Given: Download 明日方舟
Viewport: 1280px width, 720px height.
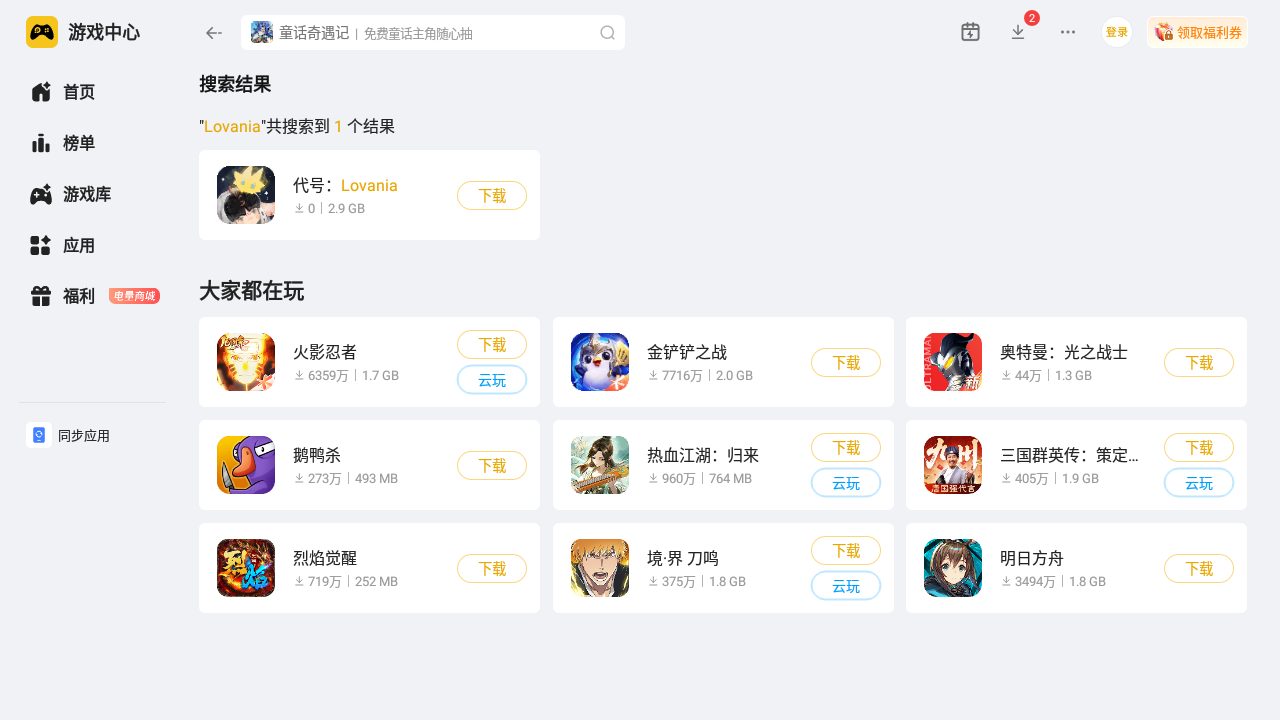Looking at the screenshot, I should click(1199, 568).
